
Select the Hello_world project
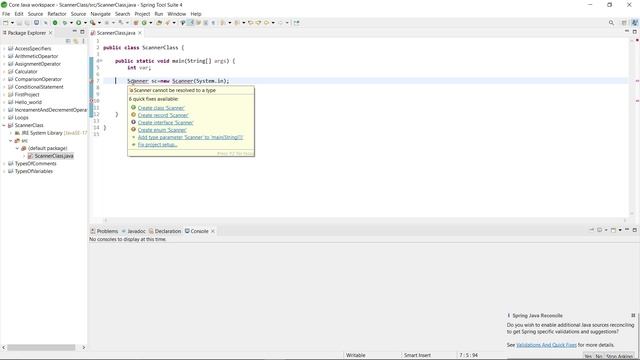(28, 102)
